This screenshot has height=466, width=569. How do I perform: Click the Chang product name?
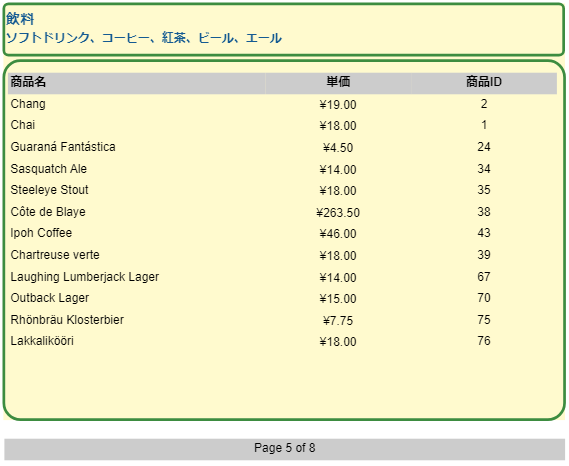click(x=28, y=104)
